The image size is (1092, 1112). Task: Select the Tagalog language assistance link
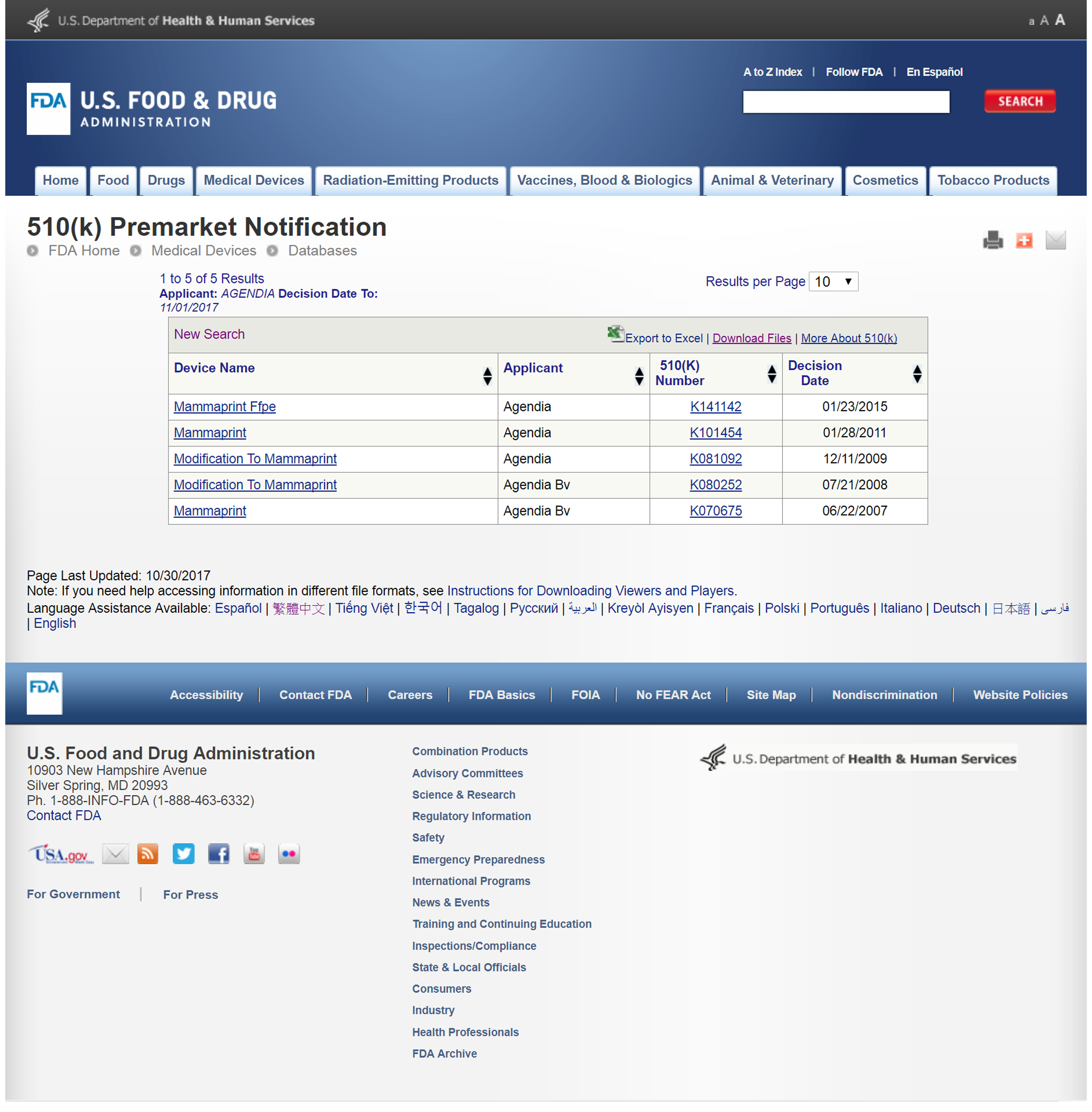(476, 608)
